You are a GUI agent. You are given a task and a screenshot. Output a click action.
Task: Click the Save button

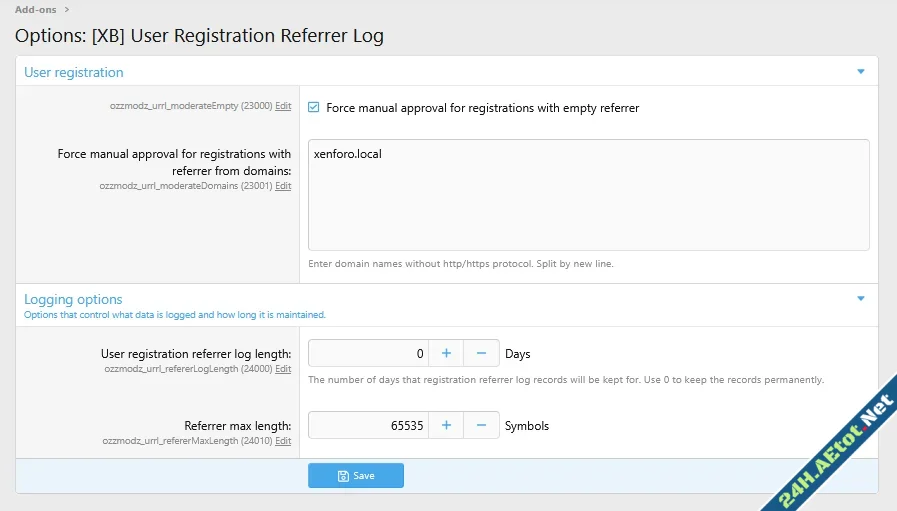pyautogui.click(x=355, y=476)
